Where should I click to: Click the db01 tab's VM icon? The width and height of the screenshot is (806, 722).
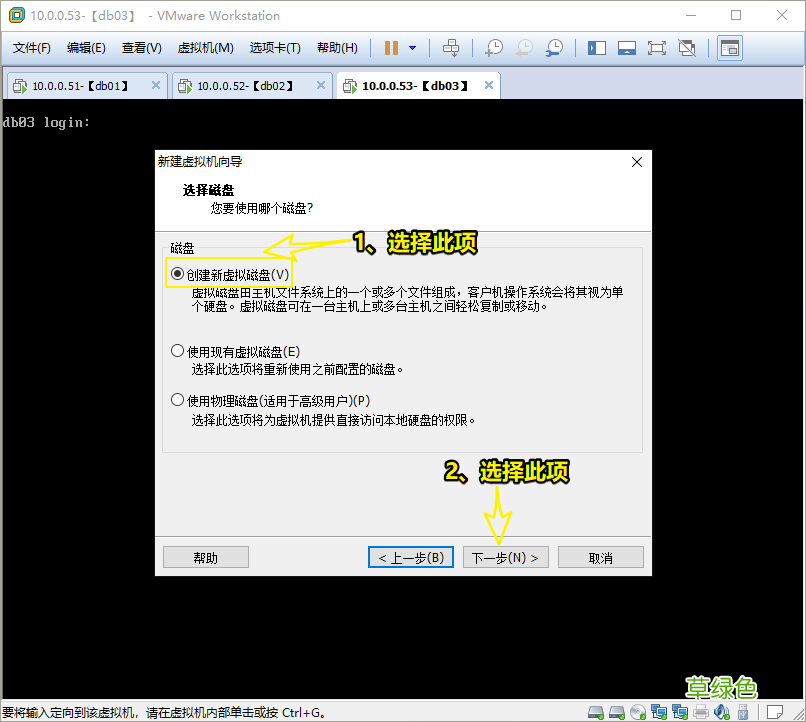pyautogui.click(x=20, y=86)
